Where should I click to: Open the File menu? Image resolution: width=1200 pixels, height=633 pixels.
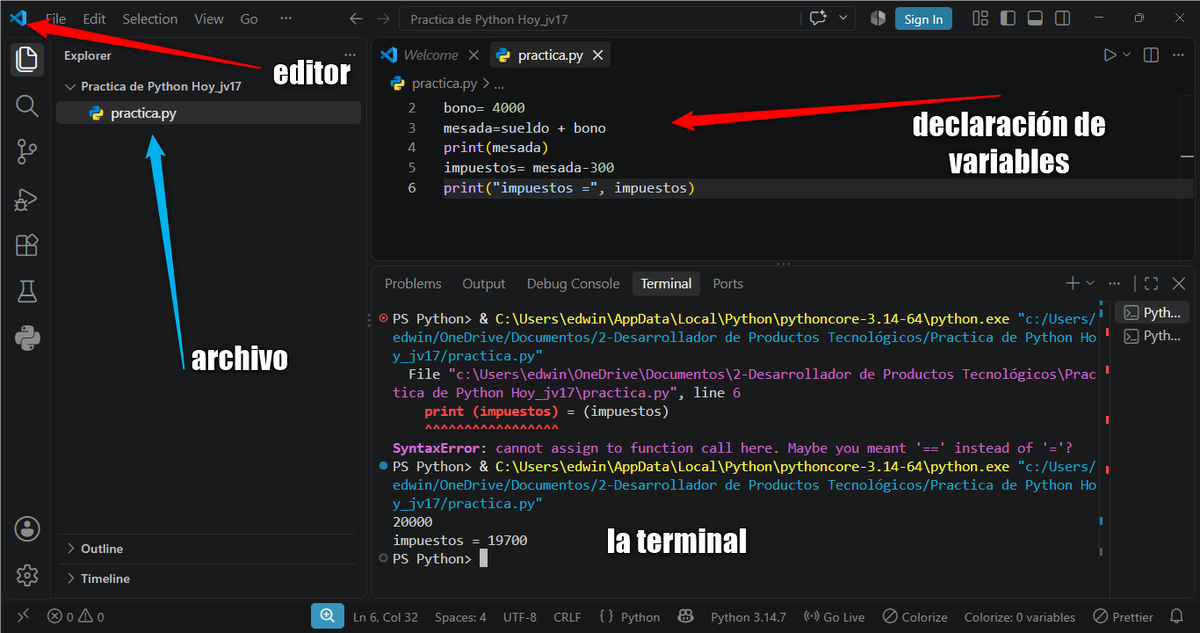(x=56, y=19)
